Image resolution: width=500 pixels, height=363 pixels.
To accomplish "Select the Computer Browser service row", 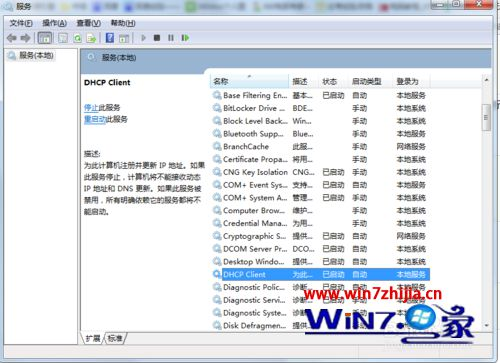I will 321,210.
